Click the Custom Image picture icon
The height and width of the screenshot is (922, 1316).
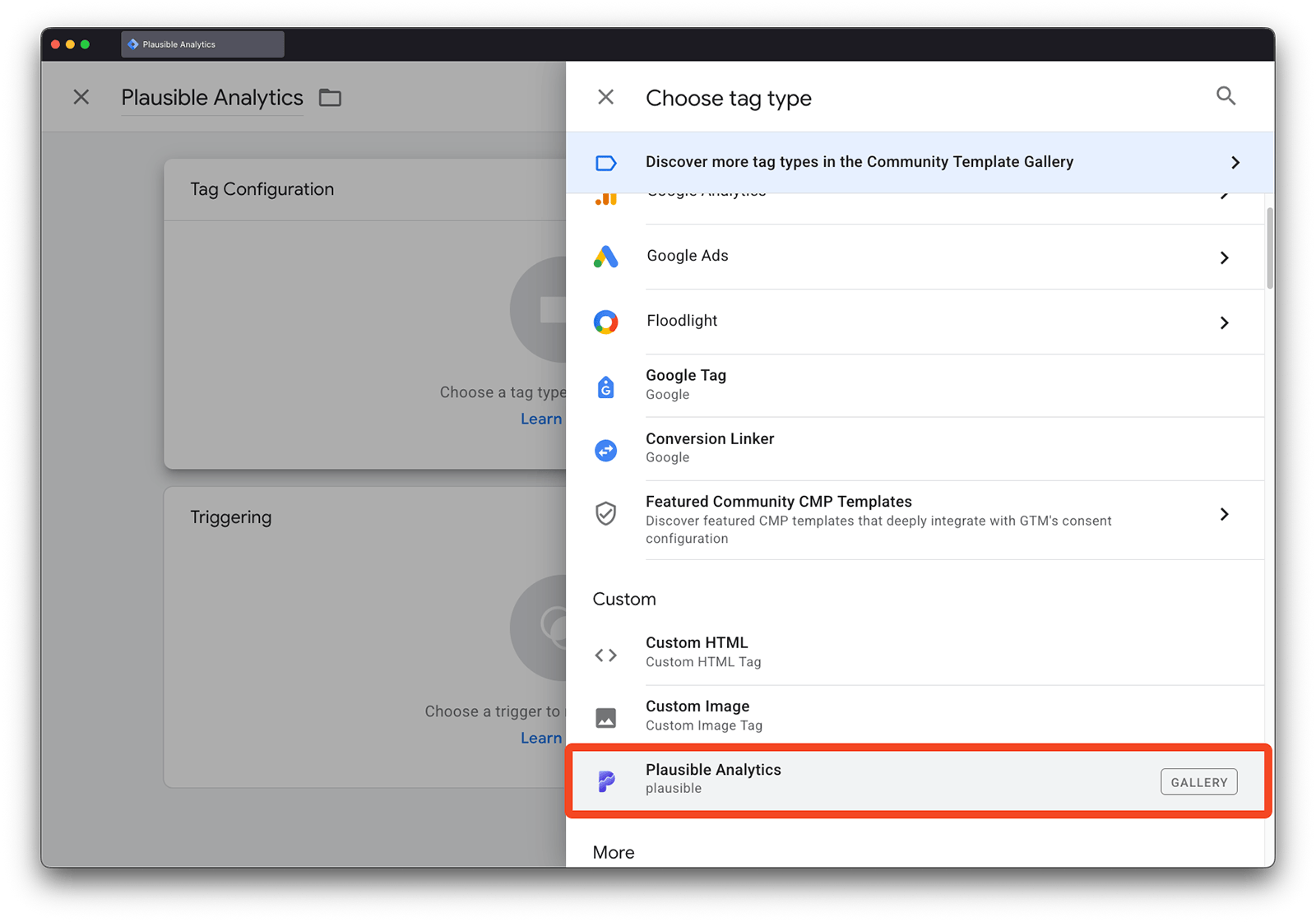(606, 718)
